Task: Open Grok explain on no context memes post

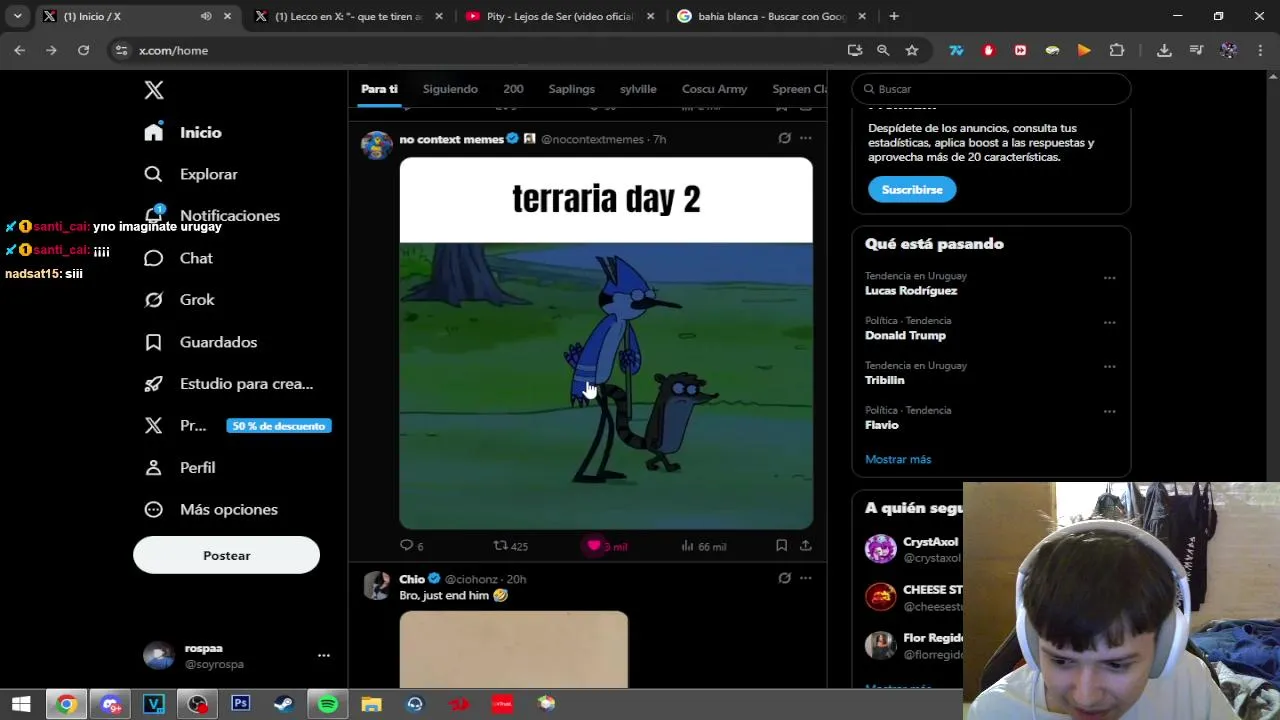Action: click(784, 138)
